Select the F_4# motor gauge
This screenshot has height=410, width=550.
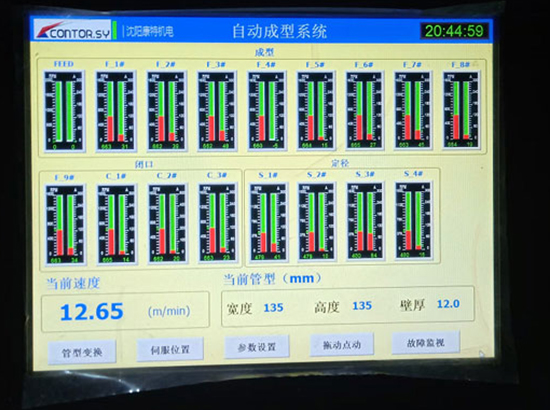pyautogui.click(x=267, y=111)
